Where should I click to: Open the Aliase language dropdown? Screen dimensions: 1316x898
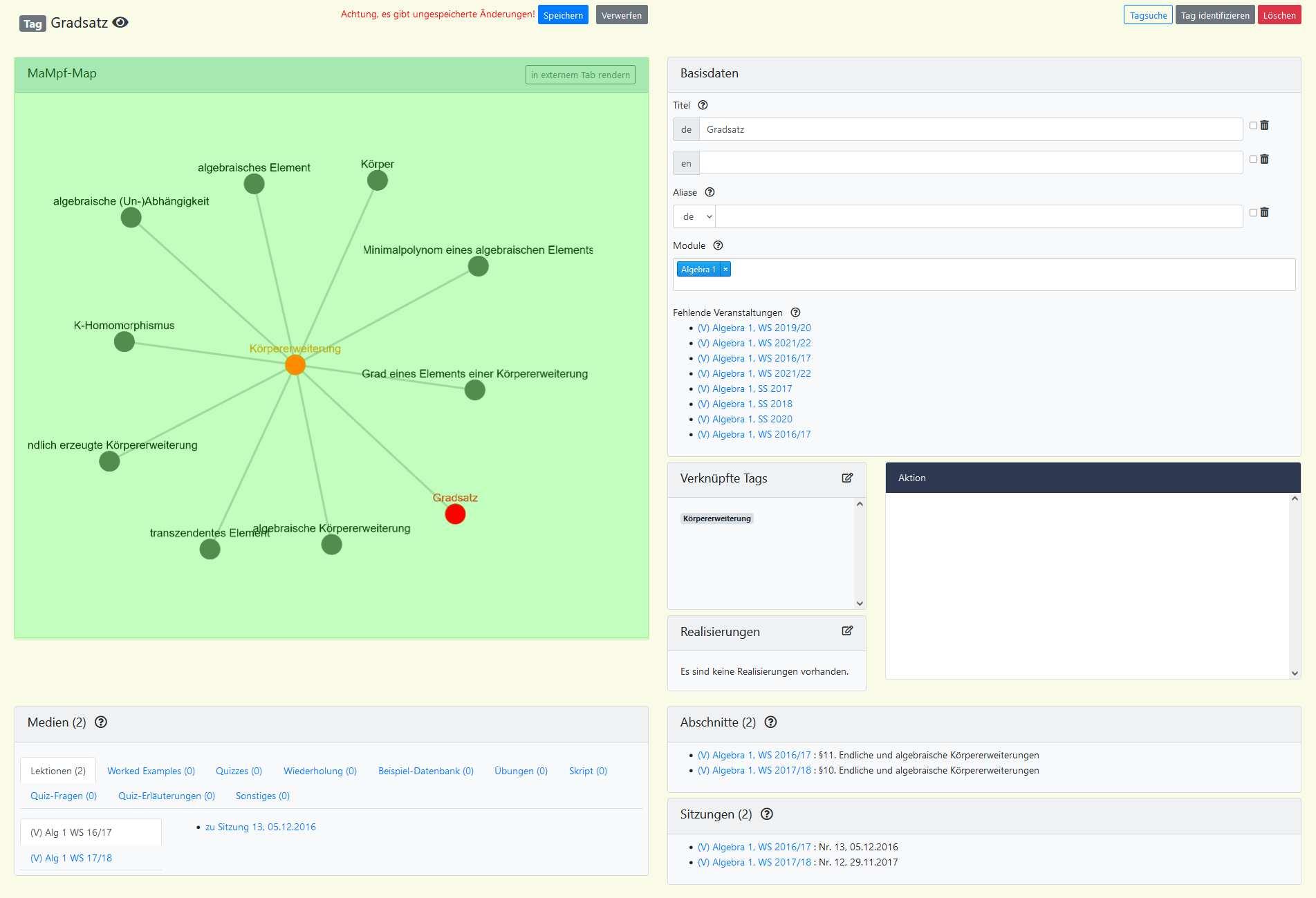(x=695, y=217)
